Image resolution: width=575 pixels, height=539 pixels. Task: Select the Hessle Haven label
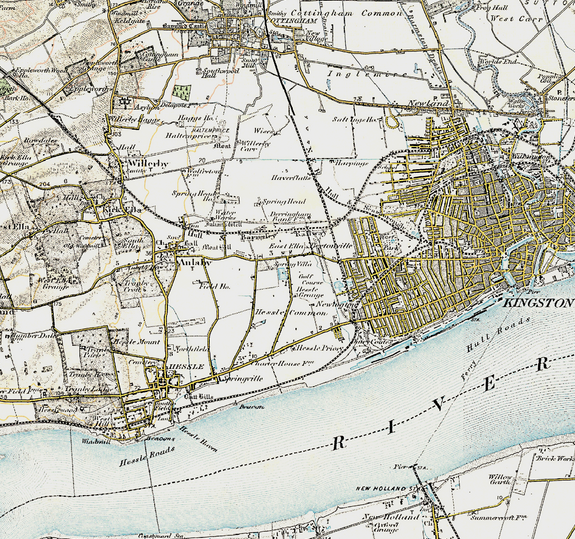coord(199,439)
